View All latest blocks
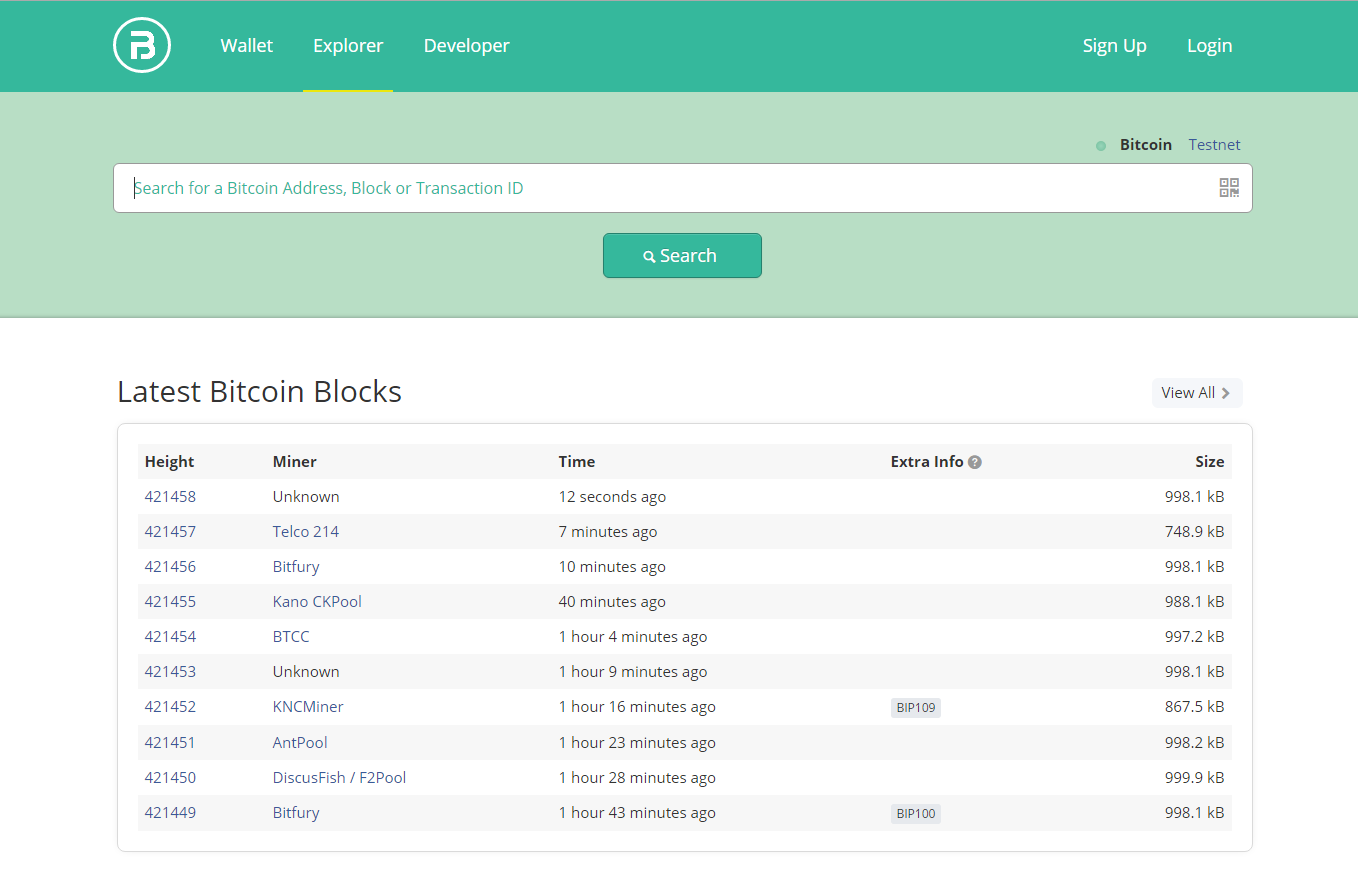Screen dimensions: 1358x873 coord(1196,393)
